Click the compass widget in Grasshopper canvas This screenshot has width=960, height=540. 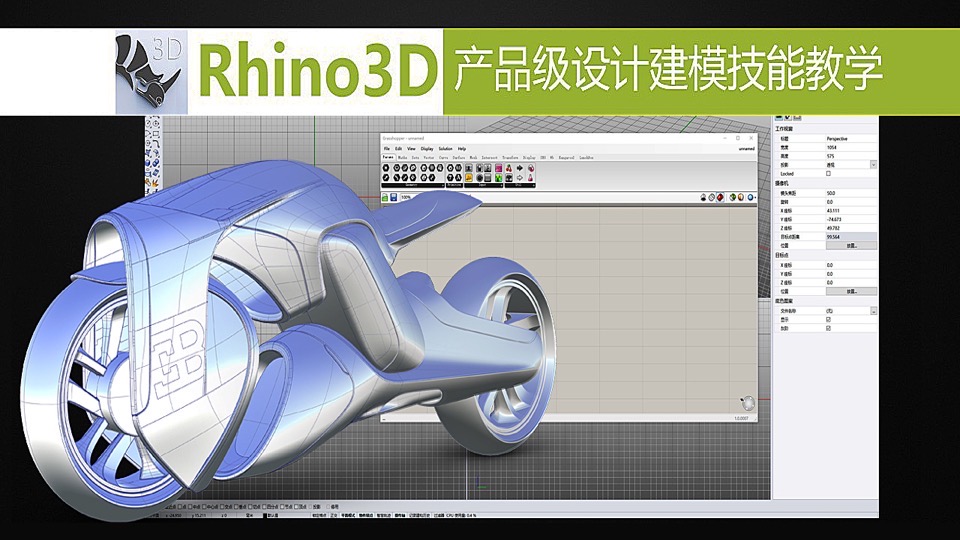point(748,402)
